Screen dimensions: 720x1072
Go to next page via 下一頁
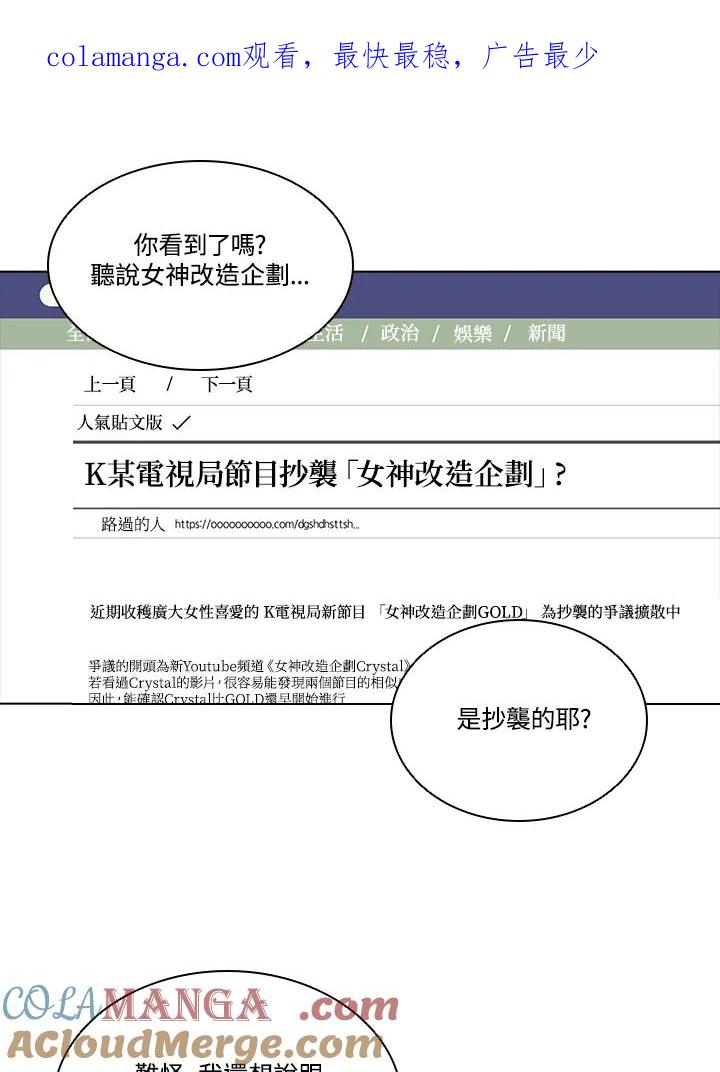226,384
